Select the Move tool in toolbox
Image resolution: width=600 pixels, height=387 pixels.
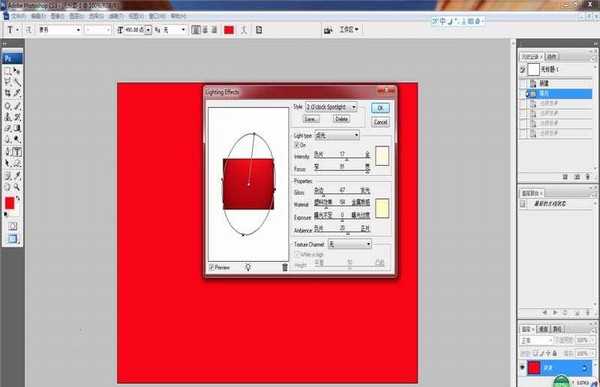[x=17, y=71]
